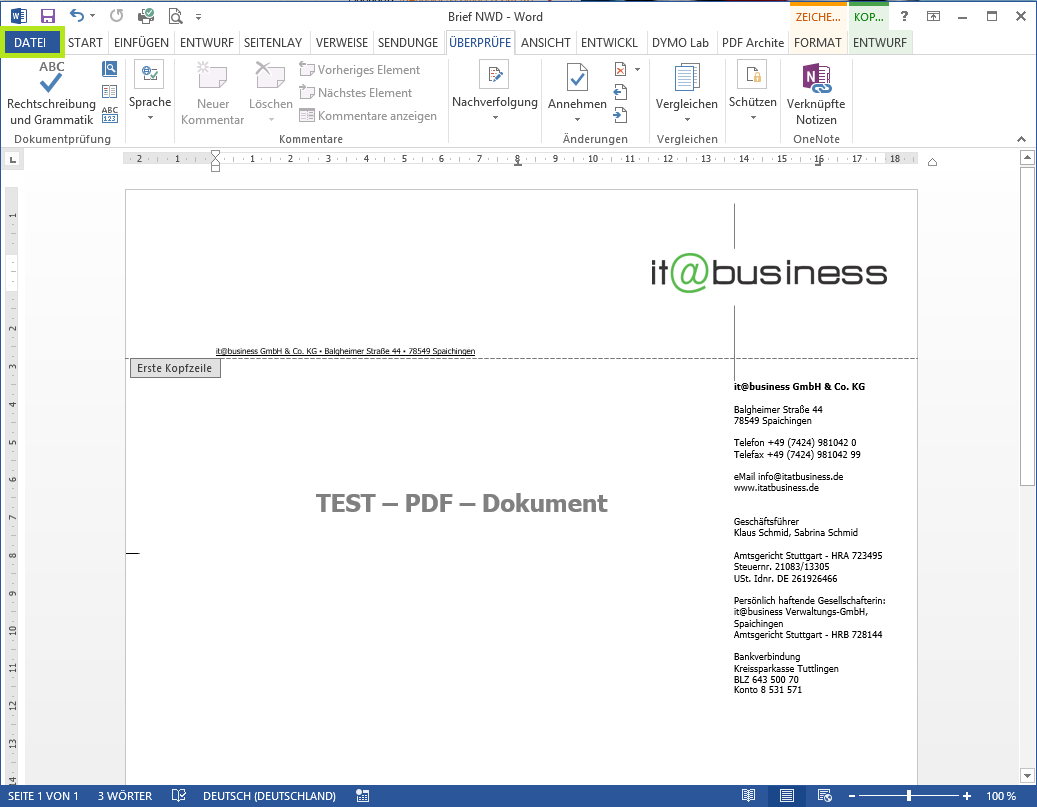Open the SENDUNGE tab
This screenshot has width=1037, height=807.
[x=407, y=42]
